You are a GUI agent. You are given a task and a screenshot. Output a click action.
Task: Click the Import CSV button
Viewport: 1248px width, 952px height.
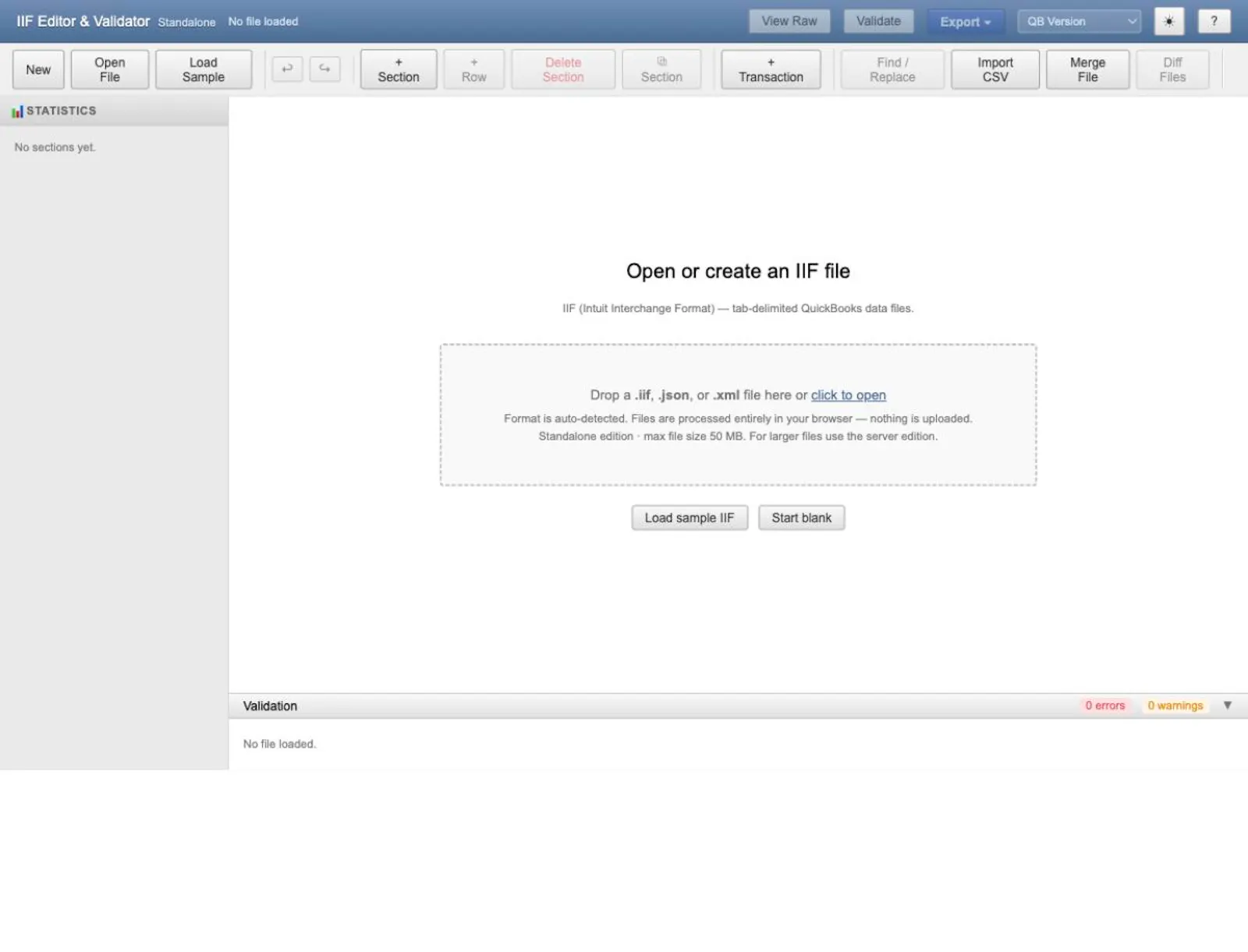(x=995, y=69)
